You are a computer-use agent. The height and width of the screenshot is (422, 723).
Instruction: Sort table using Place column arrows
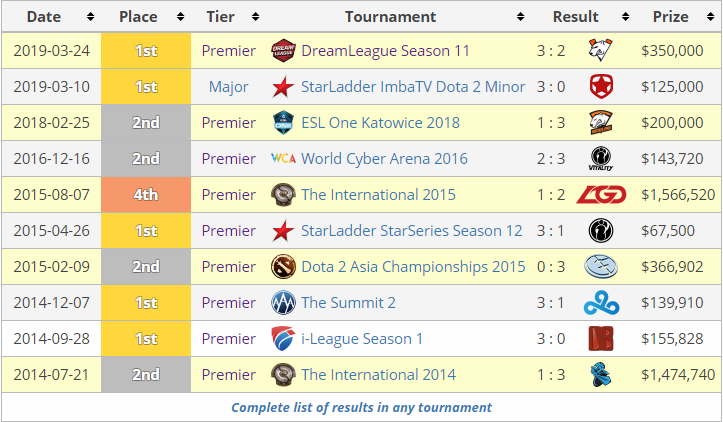coord(180,17)
